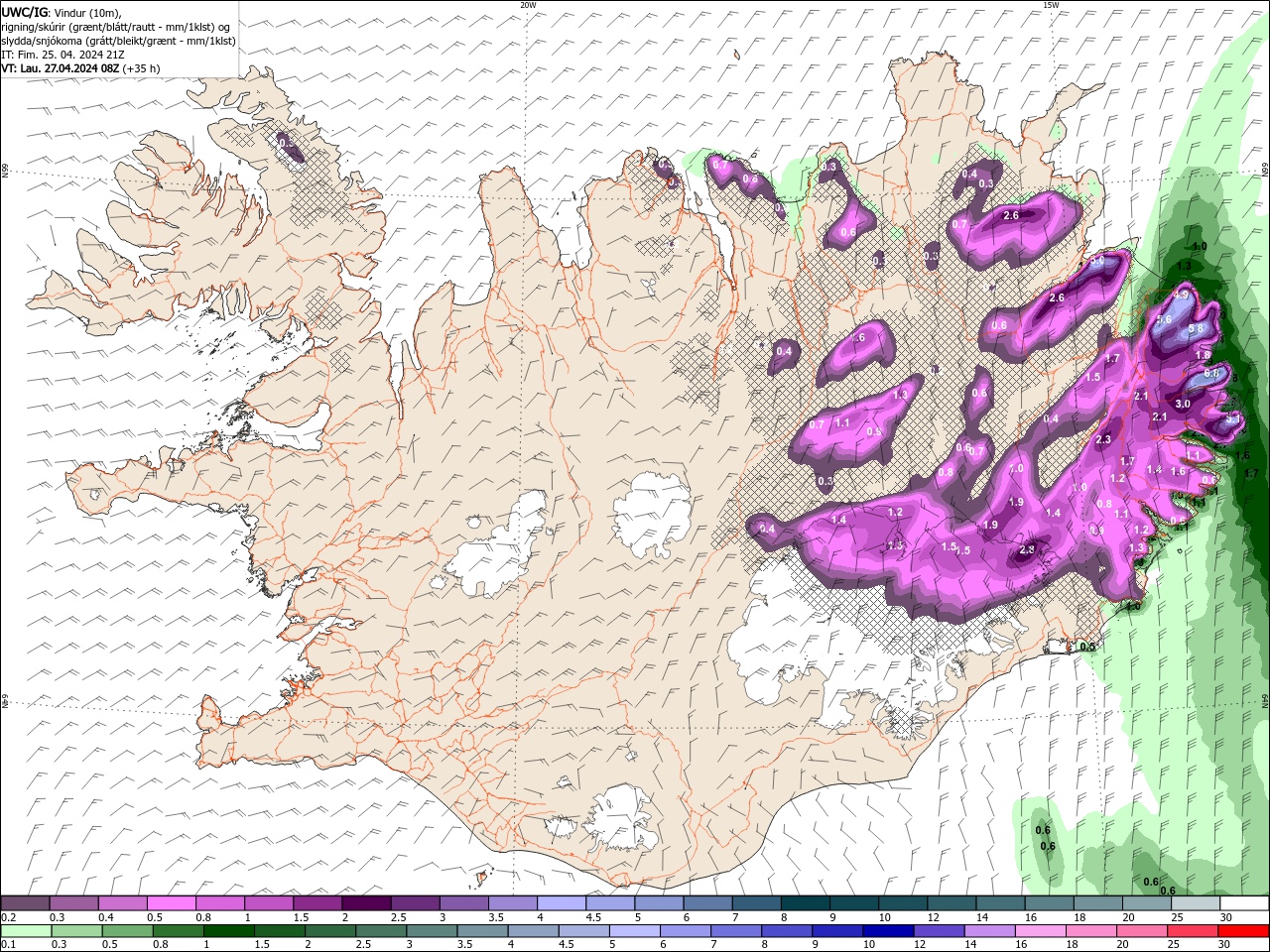The width and height of the screenshot is (1270, 952).
Task: Pick the dark teal 8 snow-scale swatch
Action: (x=806, y=903)
